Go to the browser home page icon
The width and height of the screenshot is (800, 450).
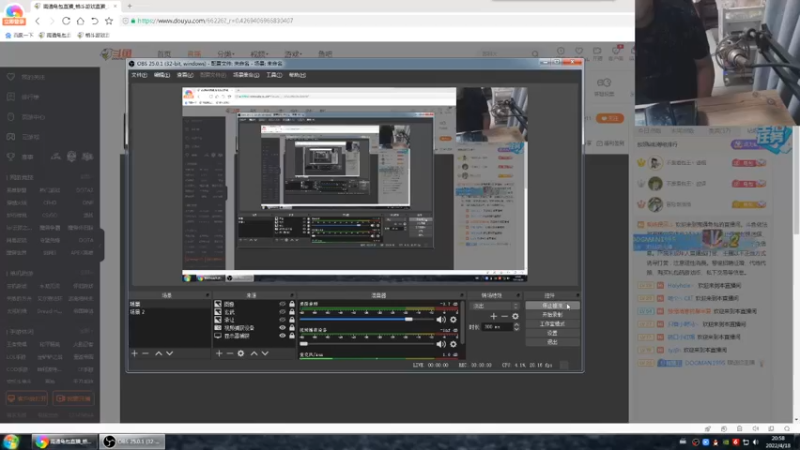(x=80, y=21)
